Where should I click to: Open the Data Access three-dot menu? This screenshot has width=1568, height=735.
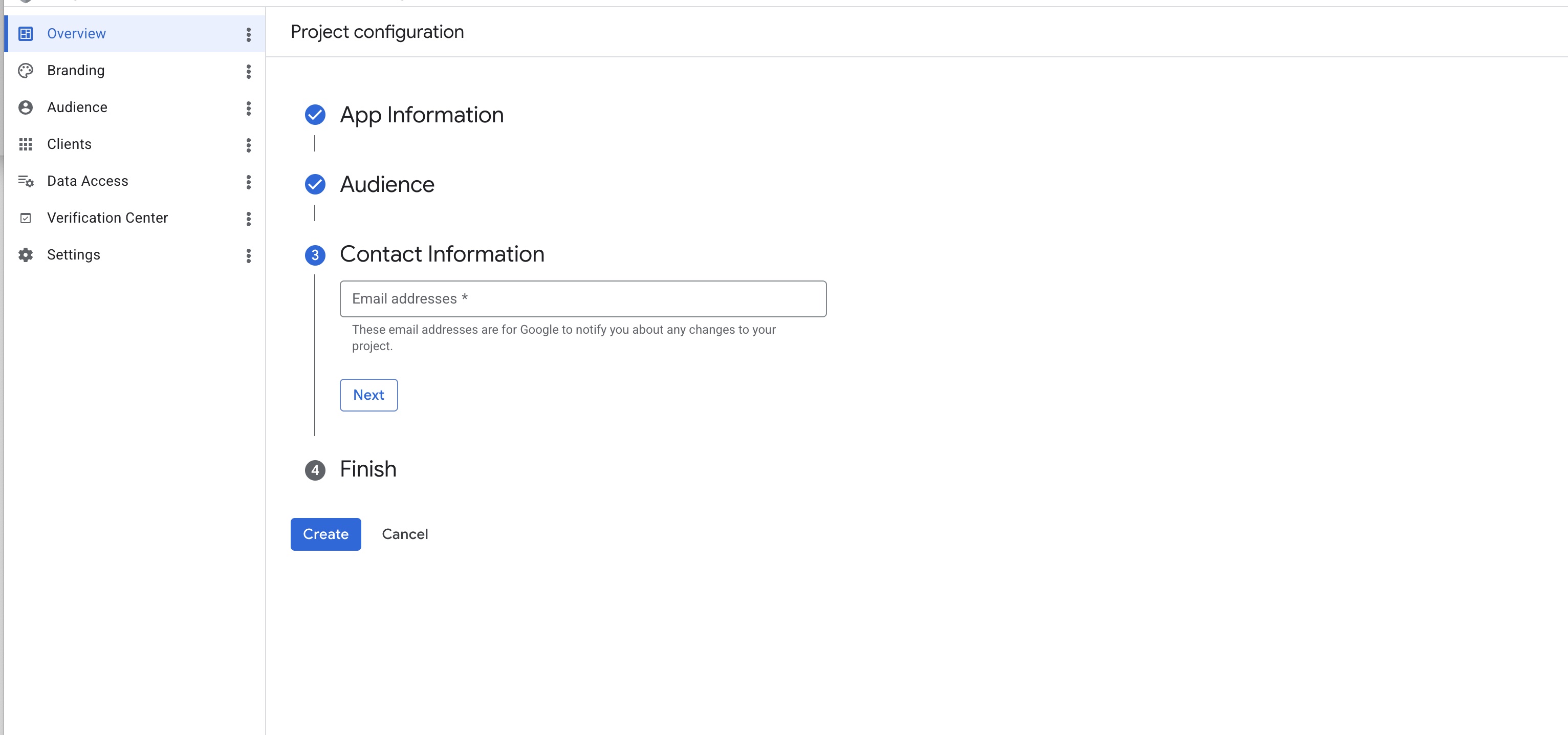[248, 182]
